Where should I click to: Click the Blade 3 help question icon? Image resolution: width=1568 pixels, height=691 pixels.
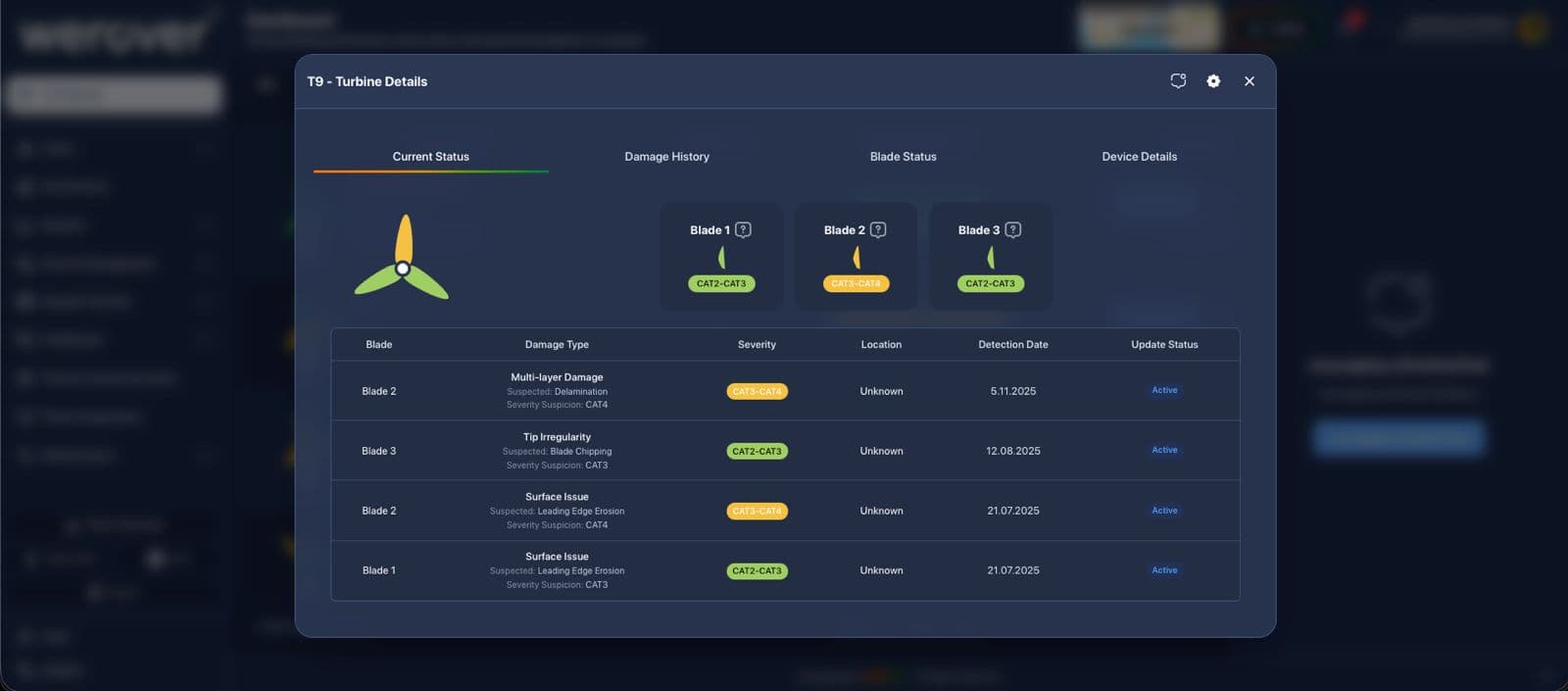click(x=1013, y=229)
